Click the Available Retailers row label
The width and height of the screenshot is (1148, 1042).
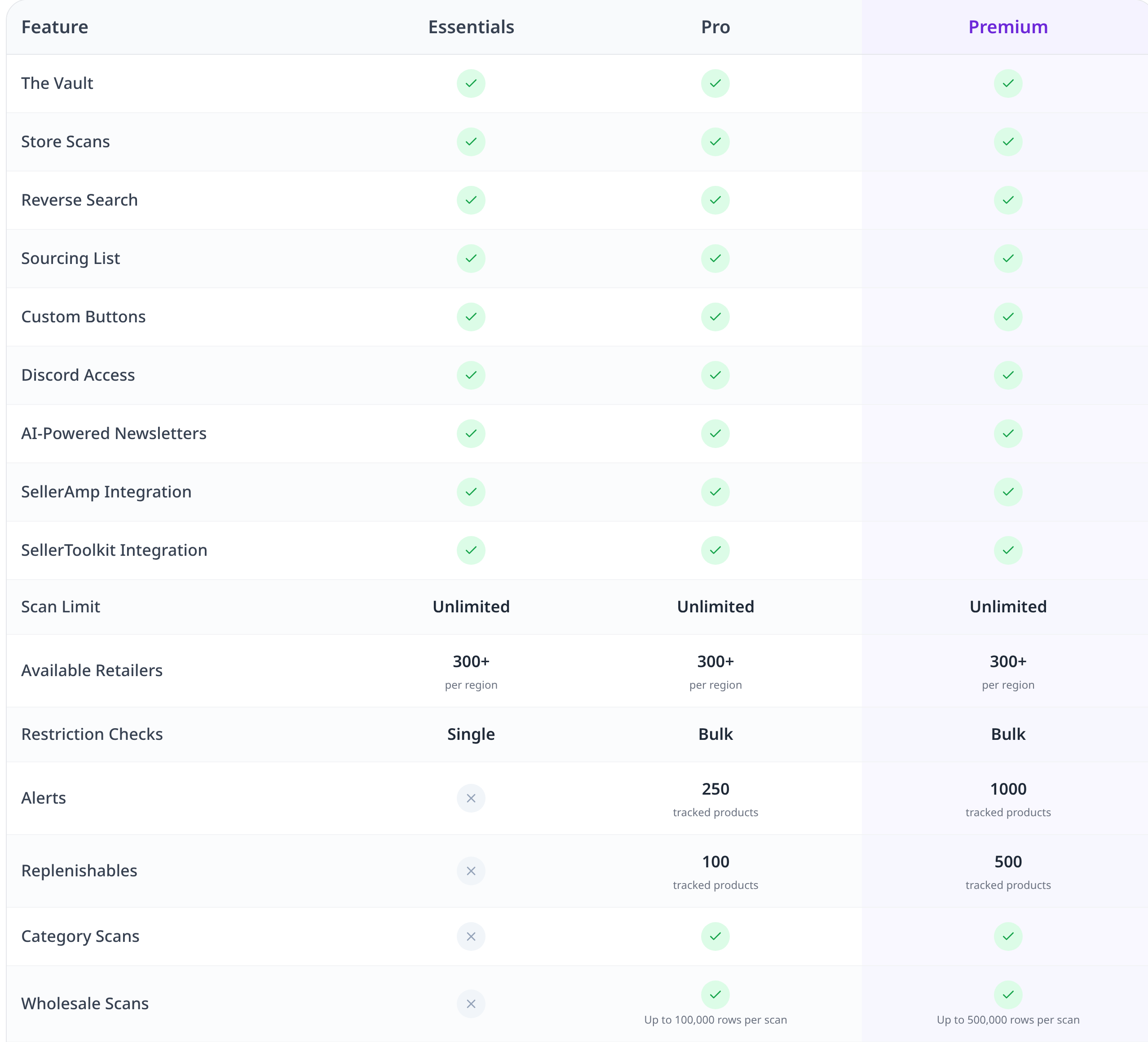[92, 670]
